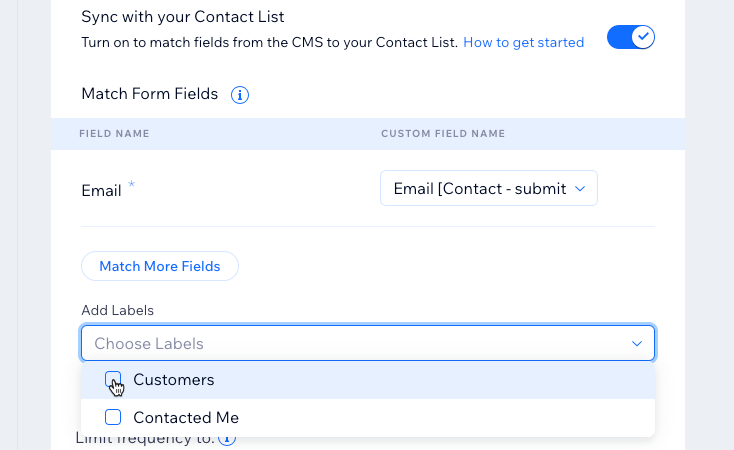Click the chevron arrow in Email dropdown
This screenshot has height=450, width=734.
580,189
